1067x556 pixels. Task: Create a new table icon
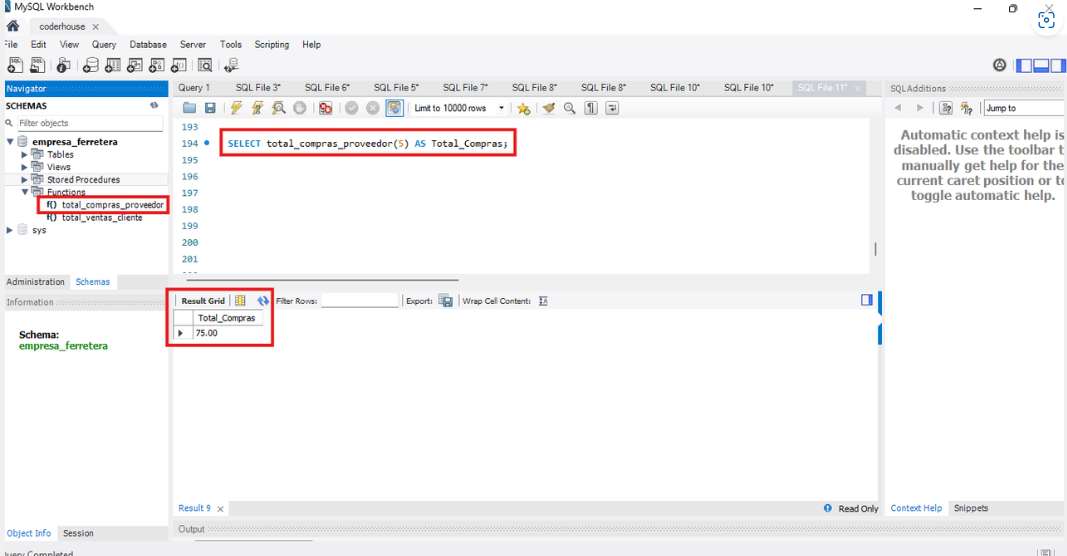tap(113, 65)
